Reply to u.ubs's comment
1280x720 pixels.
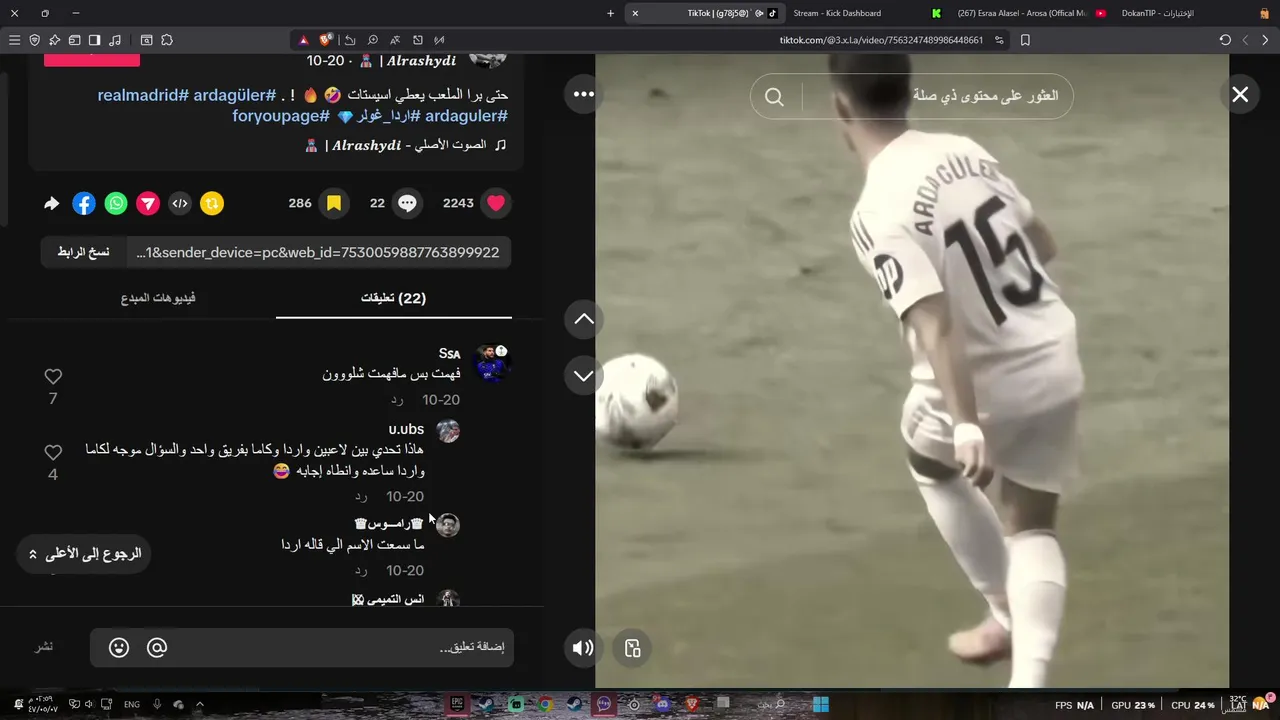tap(361, 497)
